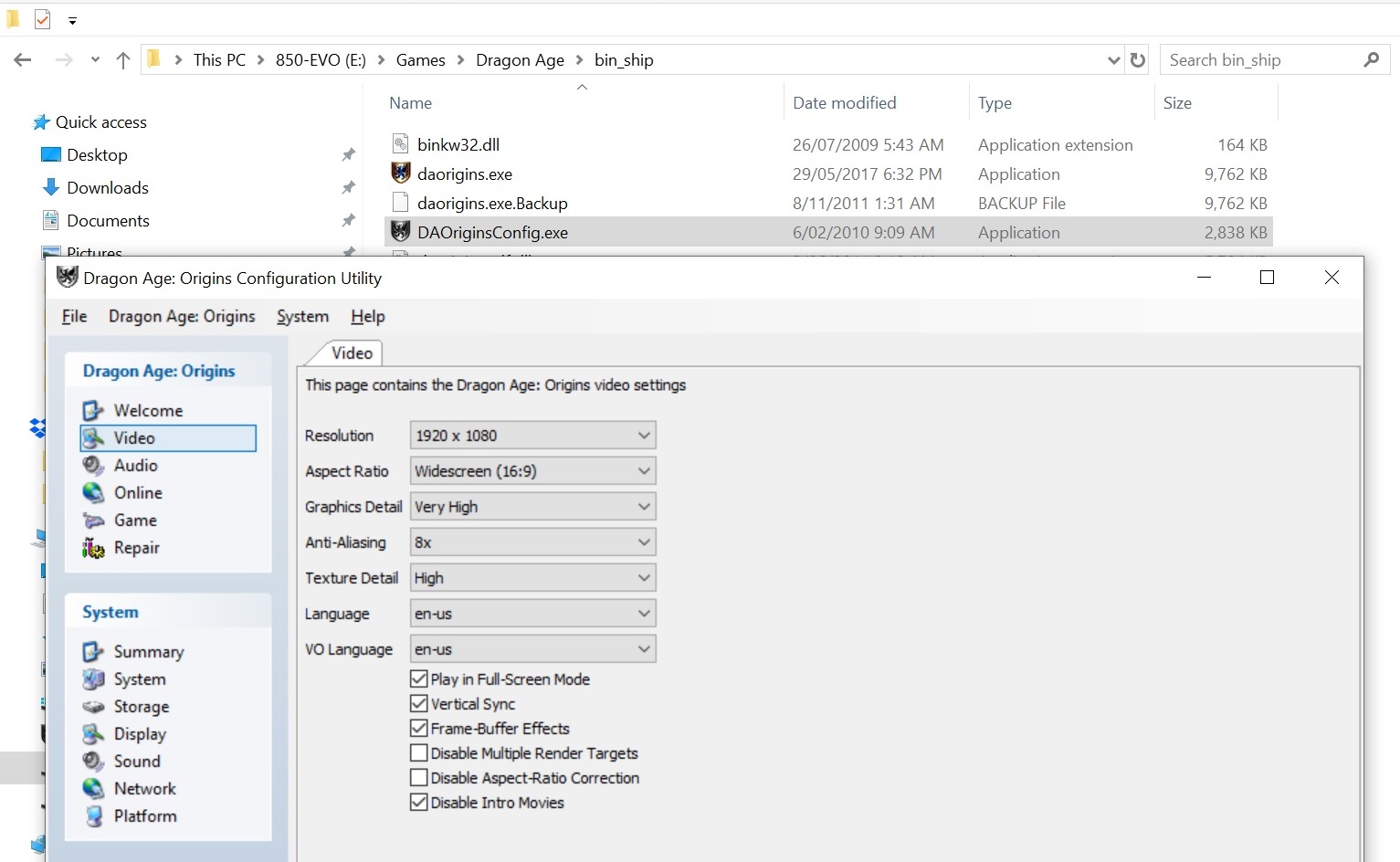The width and height of the screenshot is (1400, 862).
Task: Open the Graphics Detail dropdown
Action: pos(533,507)
